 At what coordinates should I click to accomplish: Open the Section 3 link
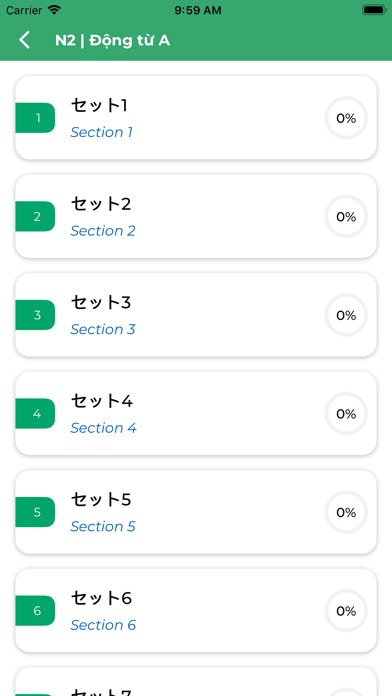(x=103, y=329)
